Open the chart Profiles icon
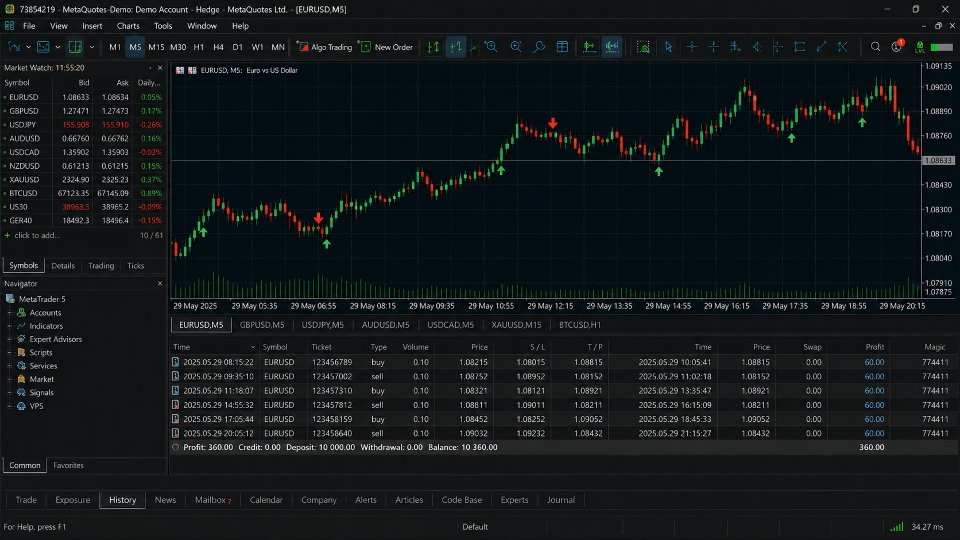The image size is (960, 540). tap(43, 47)
